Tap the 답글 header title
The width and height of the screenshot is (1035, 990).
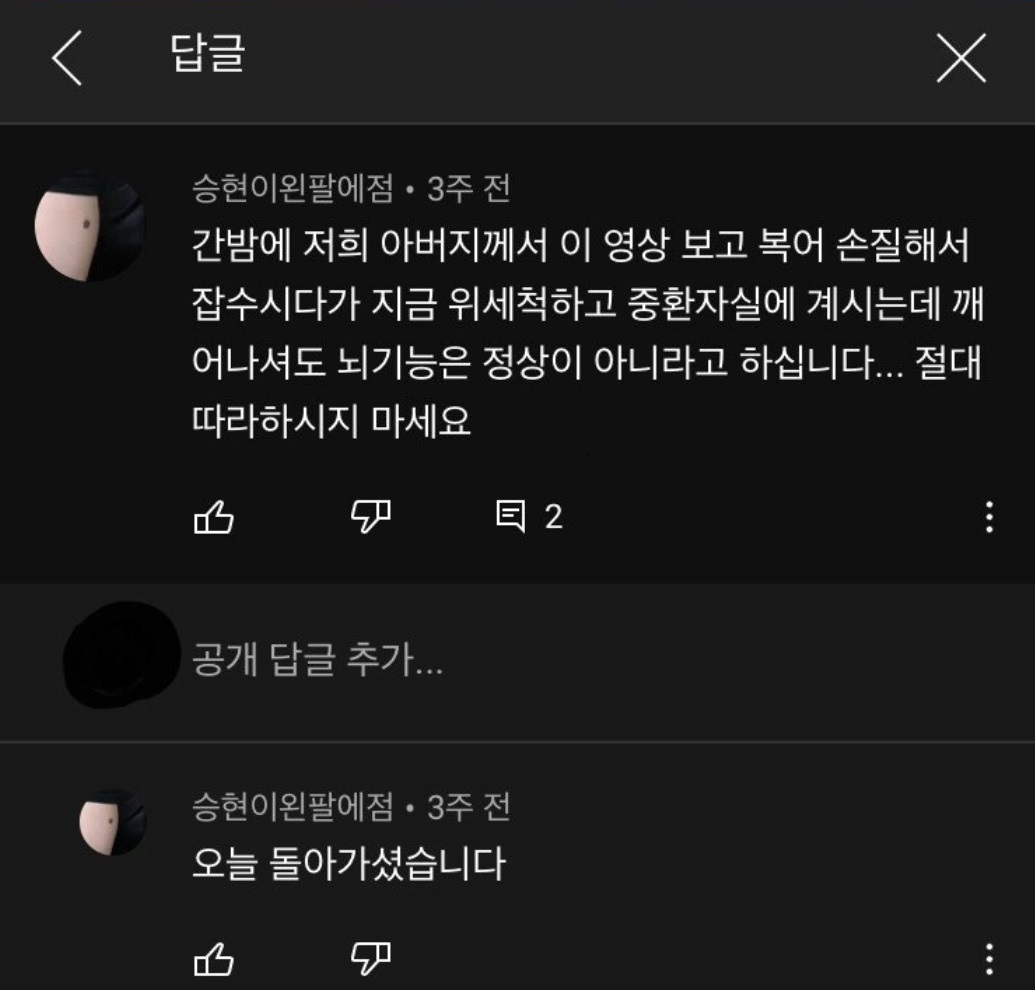(x=208, y=53)
